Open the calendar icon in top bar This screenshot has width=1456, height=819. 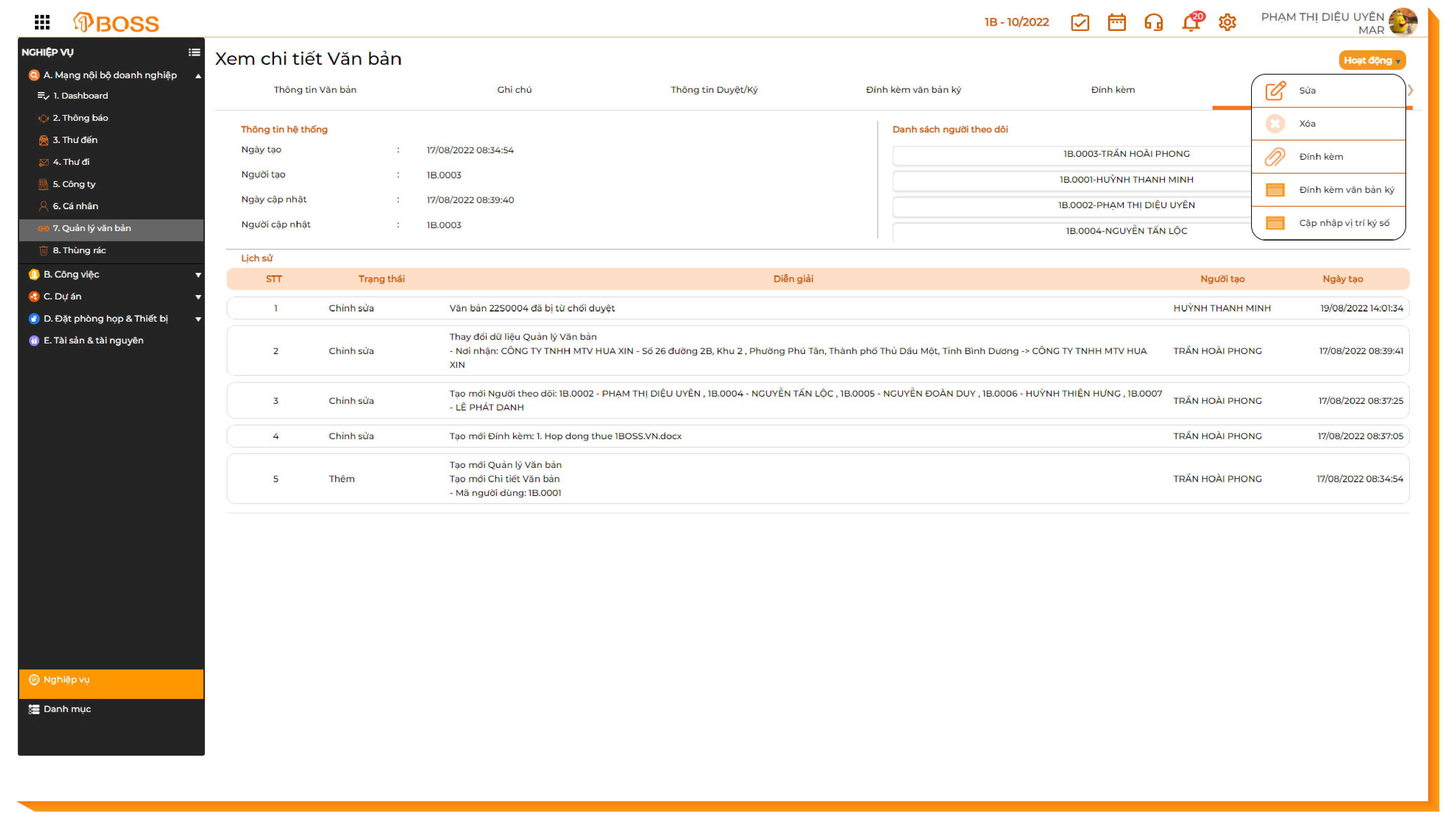[x=1116, y=23]
